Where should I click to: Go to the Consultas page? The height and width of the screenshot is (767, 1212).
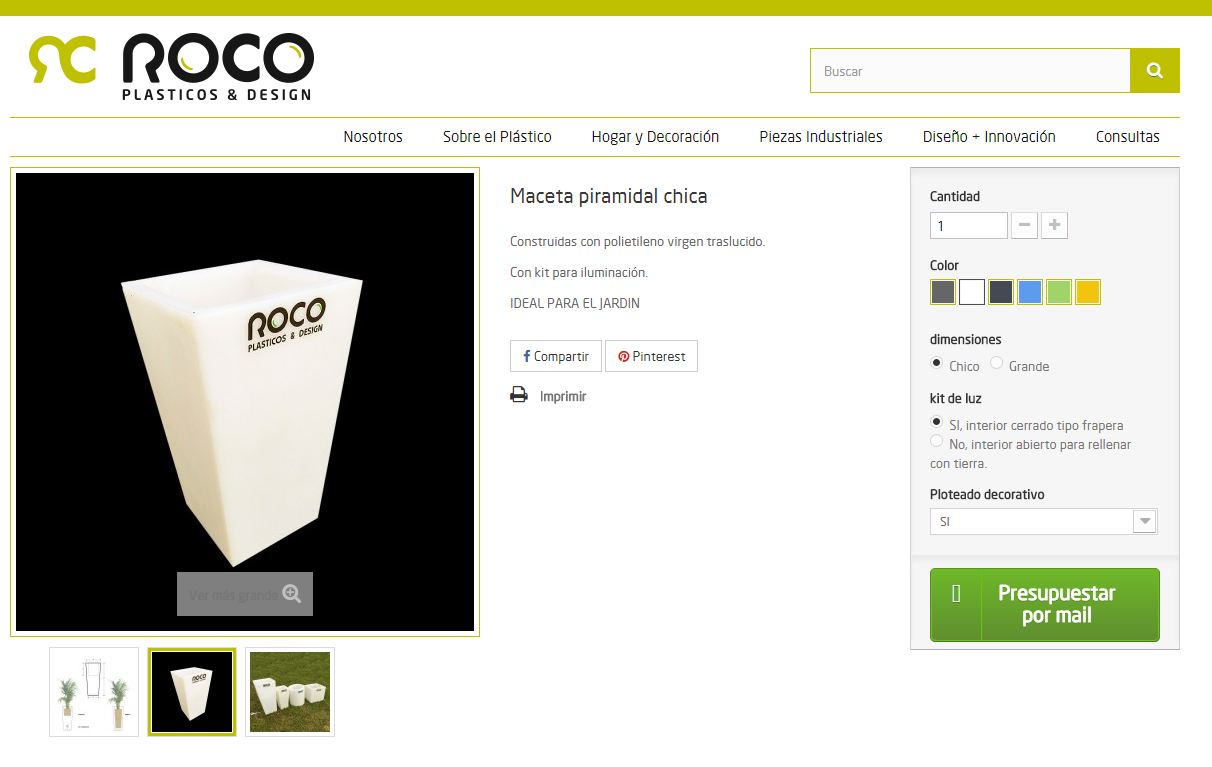click(x=1127, y=137)
